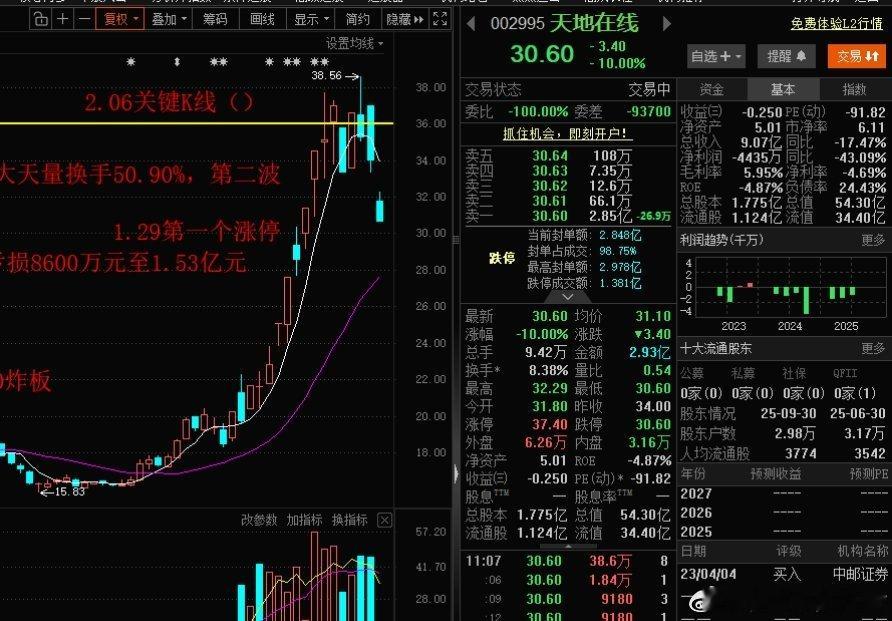
Task: Zoom in with the + toolbar icon
Action: click(62, 19)
